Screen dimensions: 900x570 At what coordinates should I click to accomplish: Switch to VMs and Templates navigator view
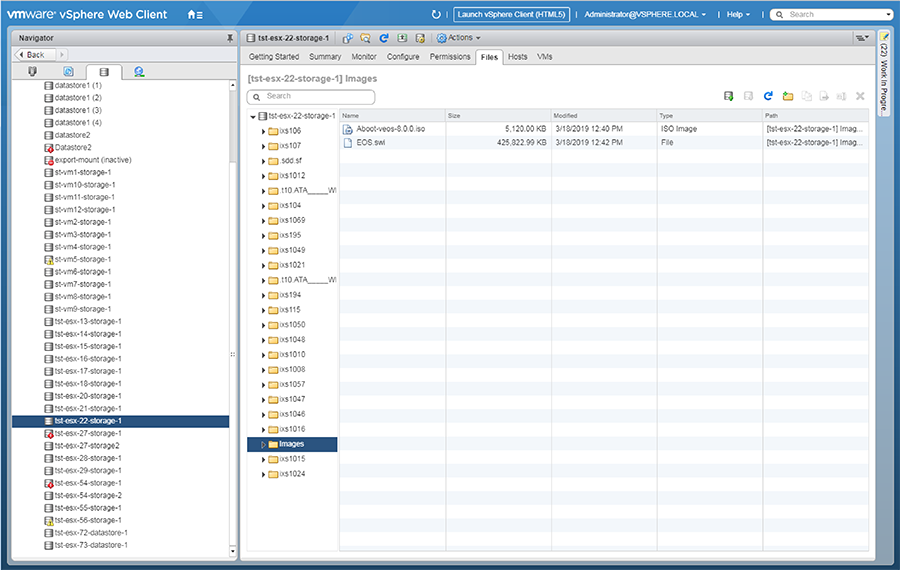pyautogui.click(x=68, y=71)
